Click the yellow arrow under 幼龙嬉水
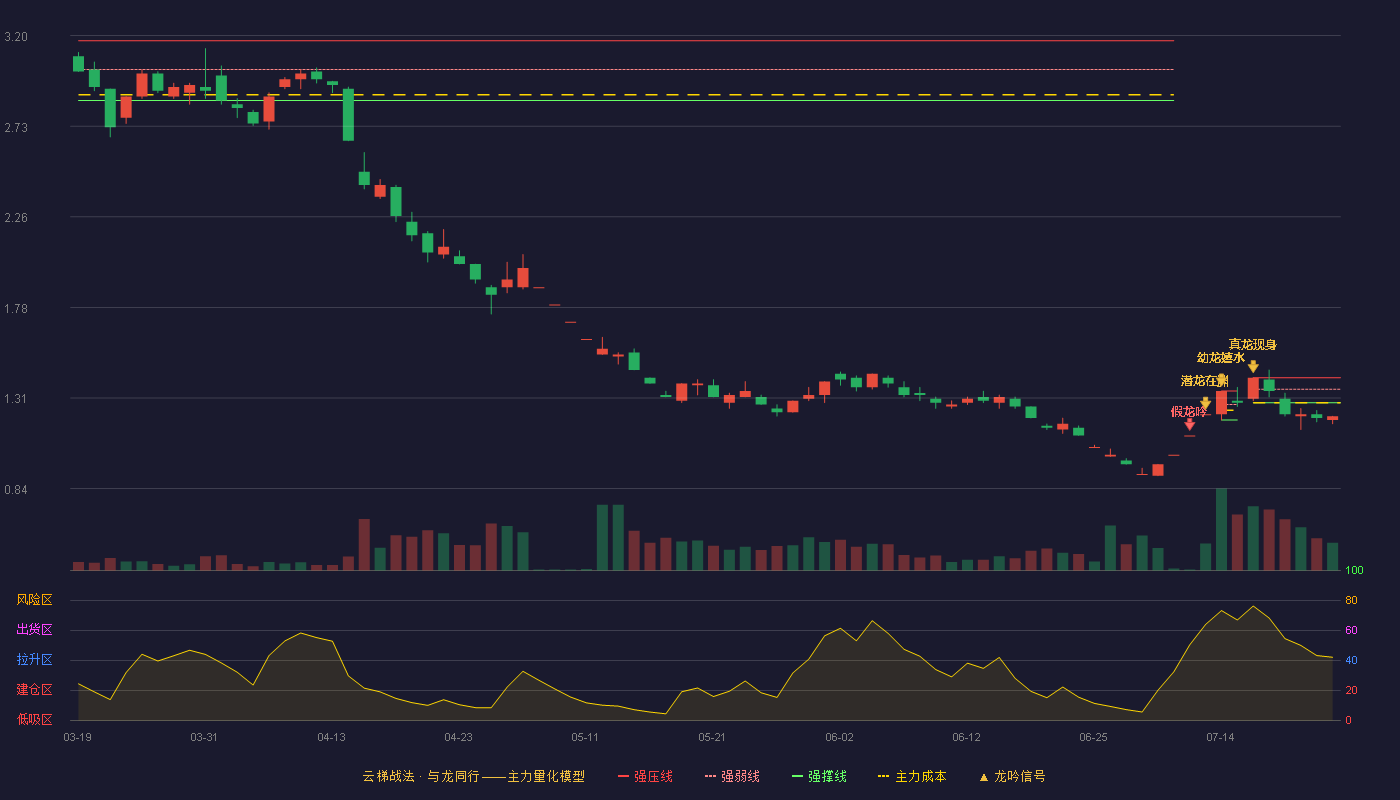1400x800 pixels. point(1221,380)
